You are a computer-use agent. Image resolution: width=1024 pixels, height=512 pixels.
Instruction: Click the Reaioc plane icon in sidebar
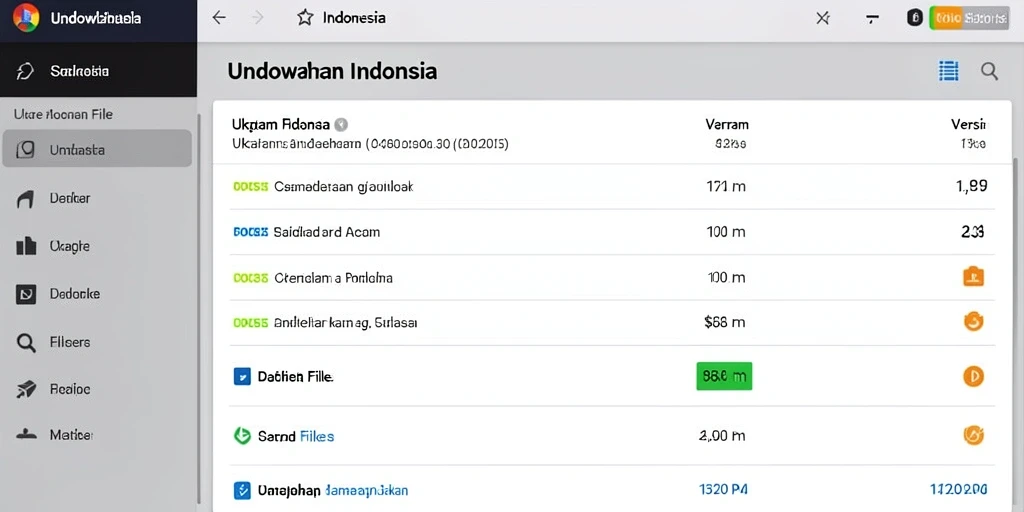pos(25,390)
